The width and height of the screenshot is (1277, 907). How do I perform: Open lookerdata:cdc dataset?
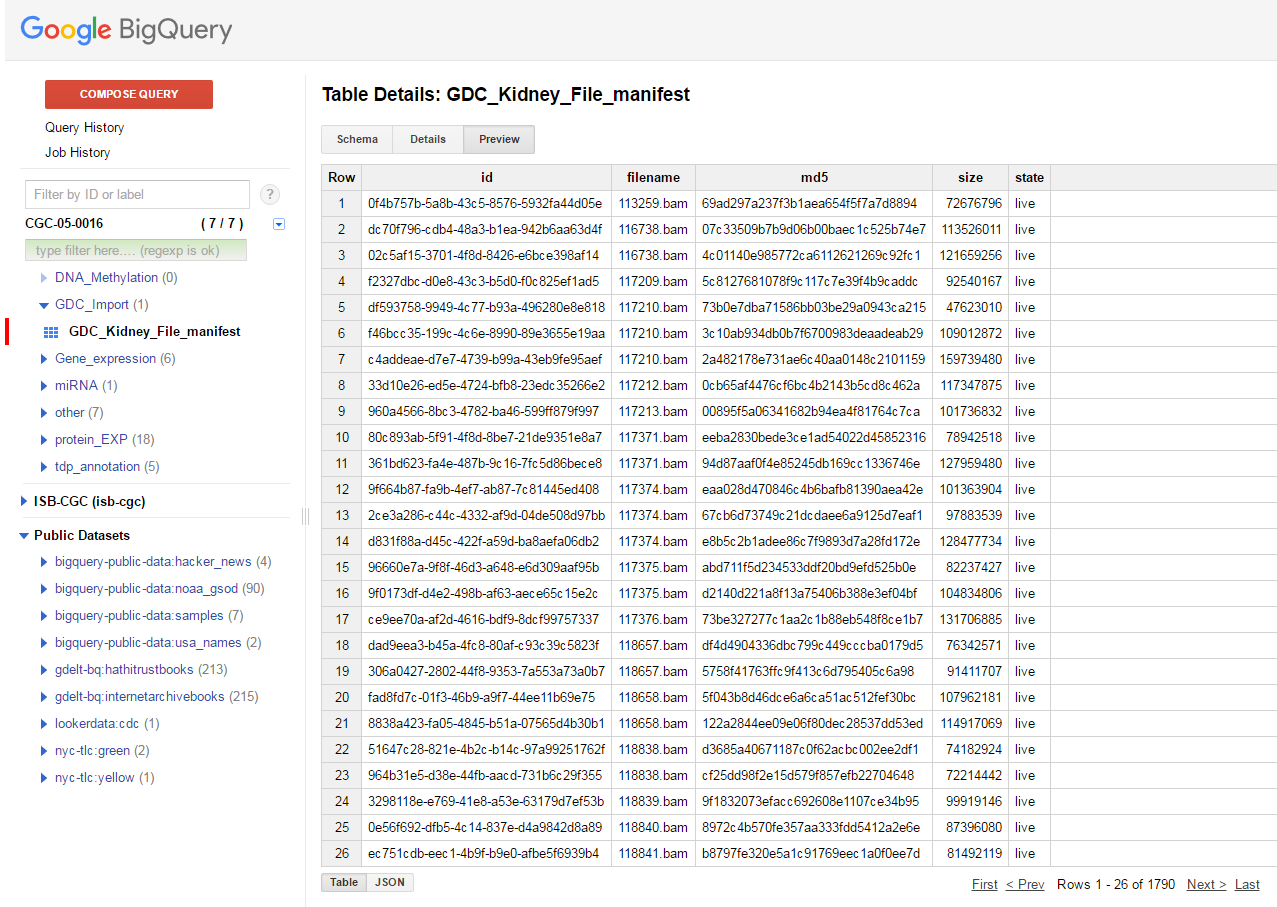[97, 724]
